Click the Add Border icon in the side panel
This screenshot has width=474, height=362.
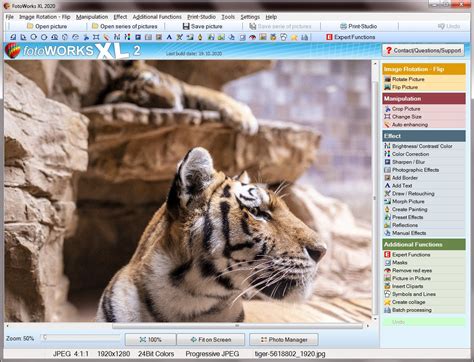pyautogui.click(x=387, y=178)
